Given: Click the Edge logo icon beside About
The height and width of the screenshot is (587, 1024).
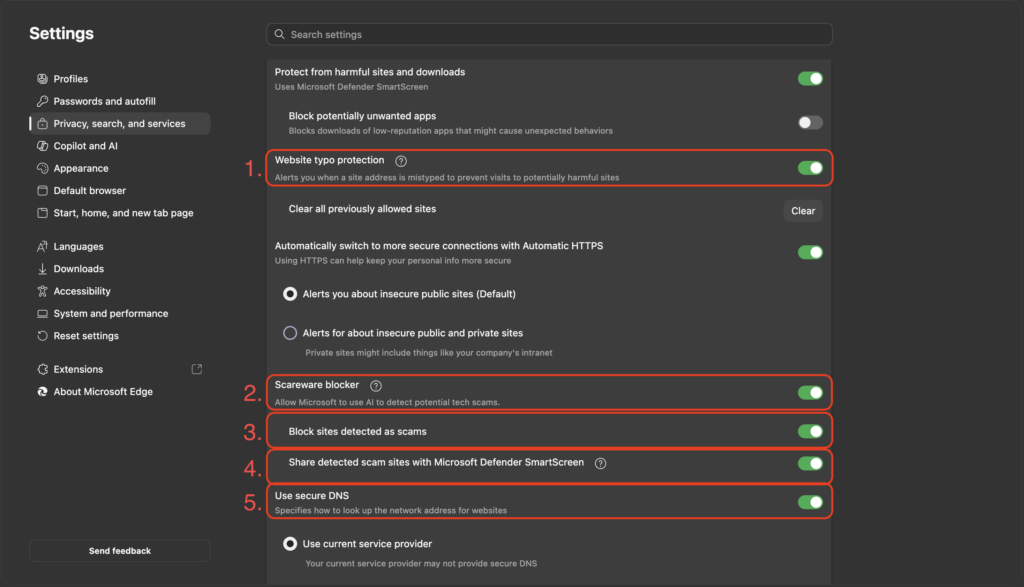Looking at the screenshot, I should [x=42, y=392].
